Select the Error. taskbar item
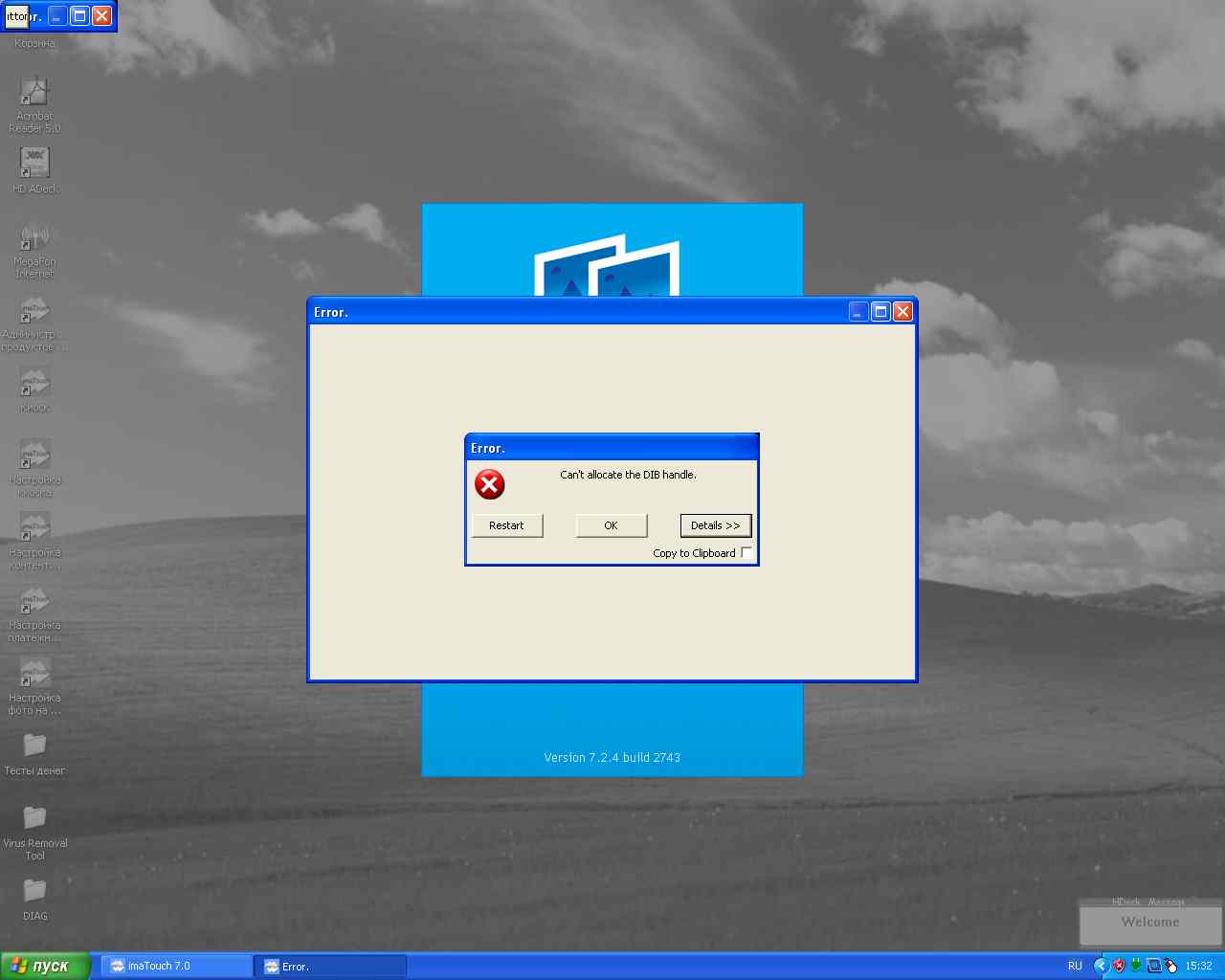The image size is (1225, 980). point(330,967)
